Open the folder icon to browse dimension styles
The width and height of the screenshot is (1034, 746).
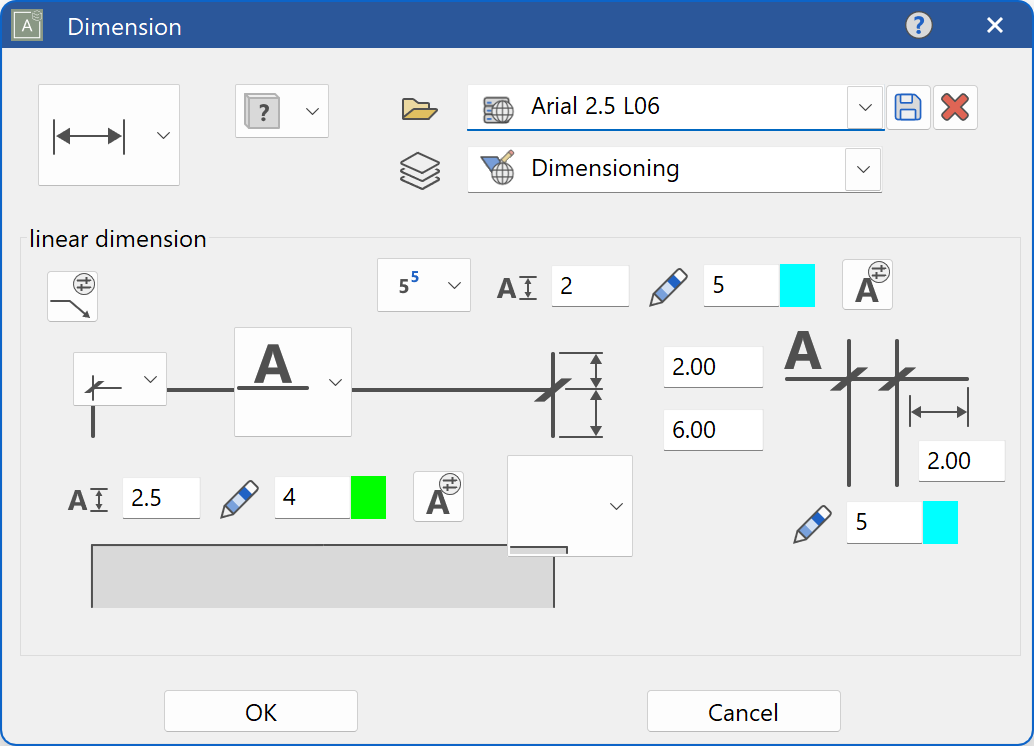click(420, 109)
